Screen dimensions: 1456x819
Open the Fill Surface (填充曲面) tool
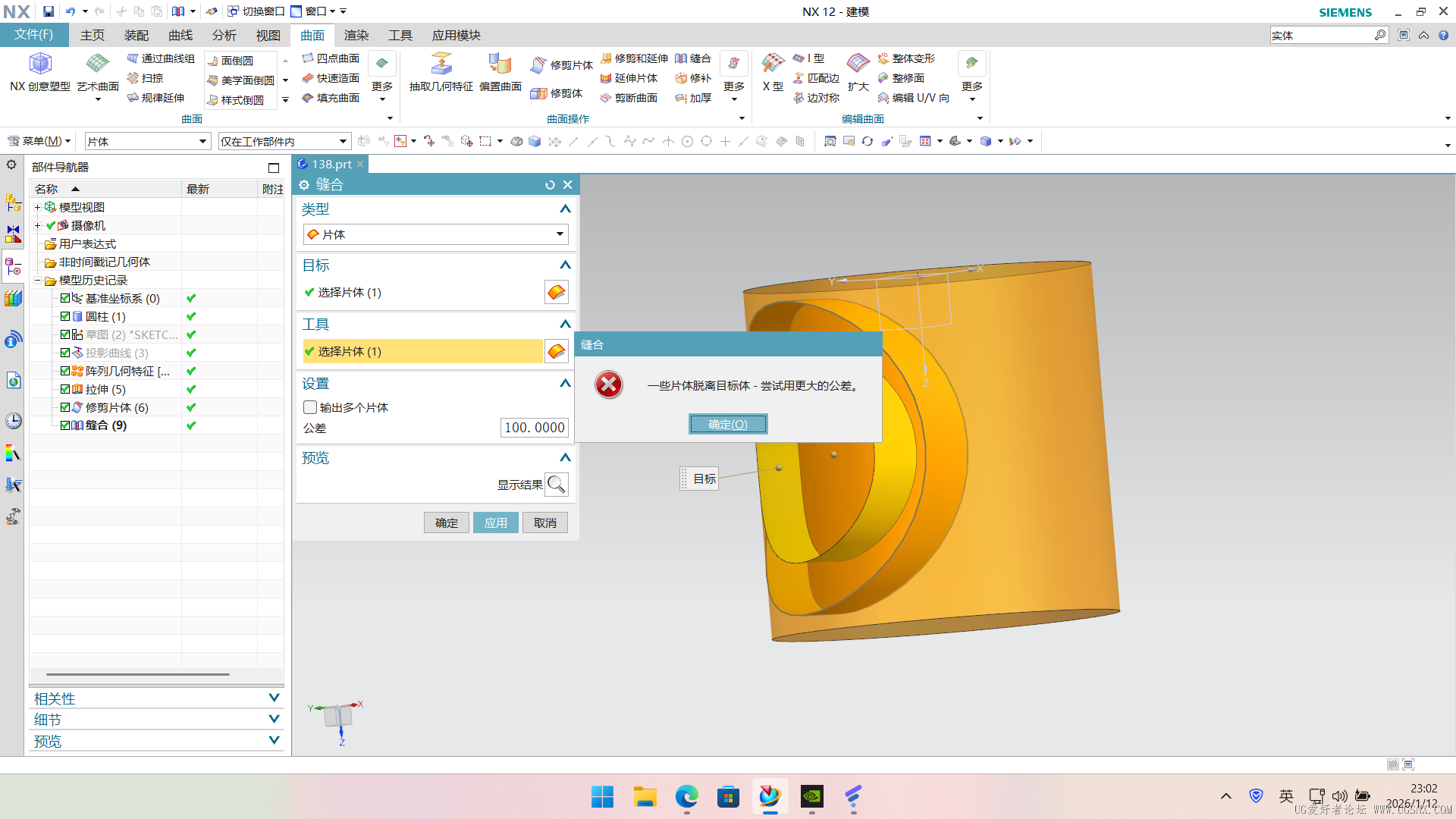click(x=331, y=98)
